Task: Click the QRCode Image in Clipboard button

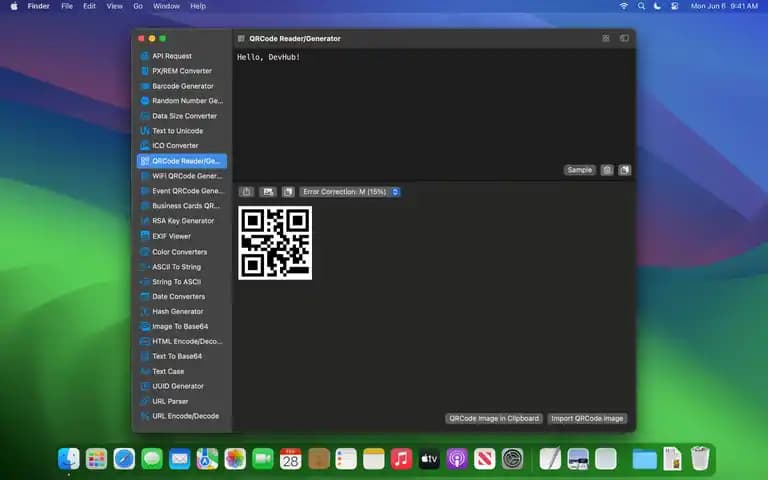Action: [x=494, y=419]
